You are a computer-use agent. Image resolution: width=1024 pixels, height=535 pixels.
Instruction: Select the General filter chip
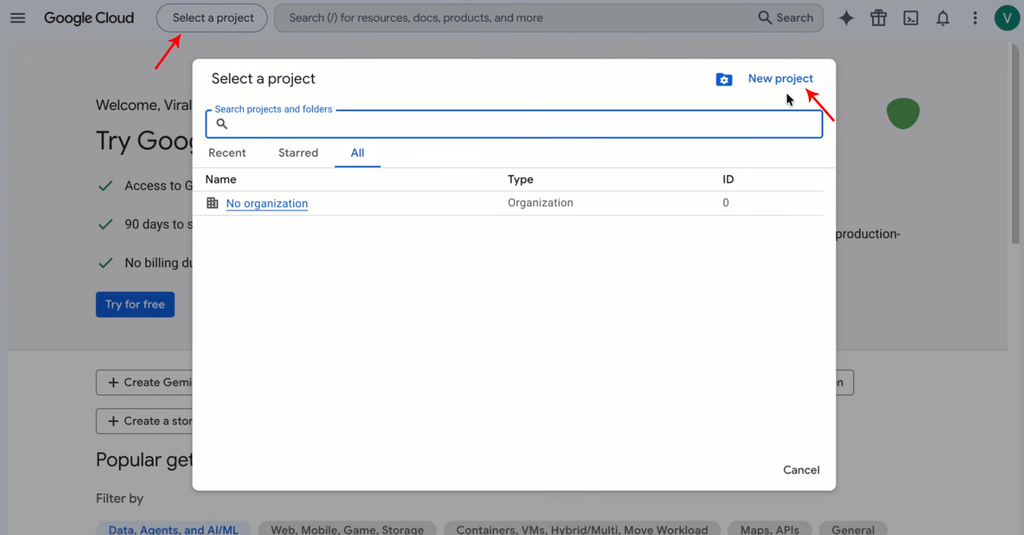click(x=853, y=528)
